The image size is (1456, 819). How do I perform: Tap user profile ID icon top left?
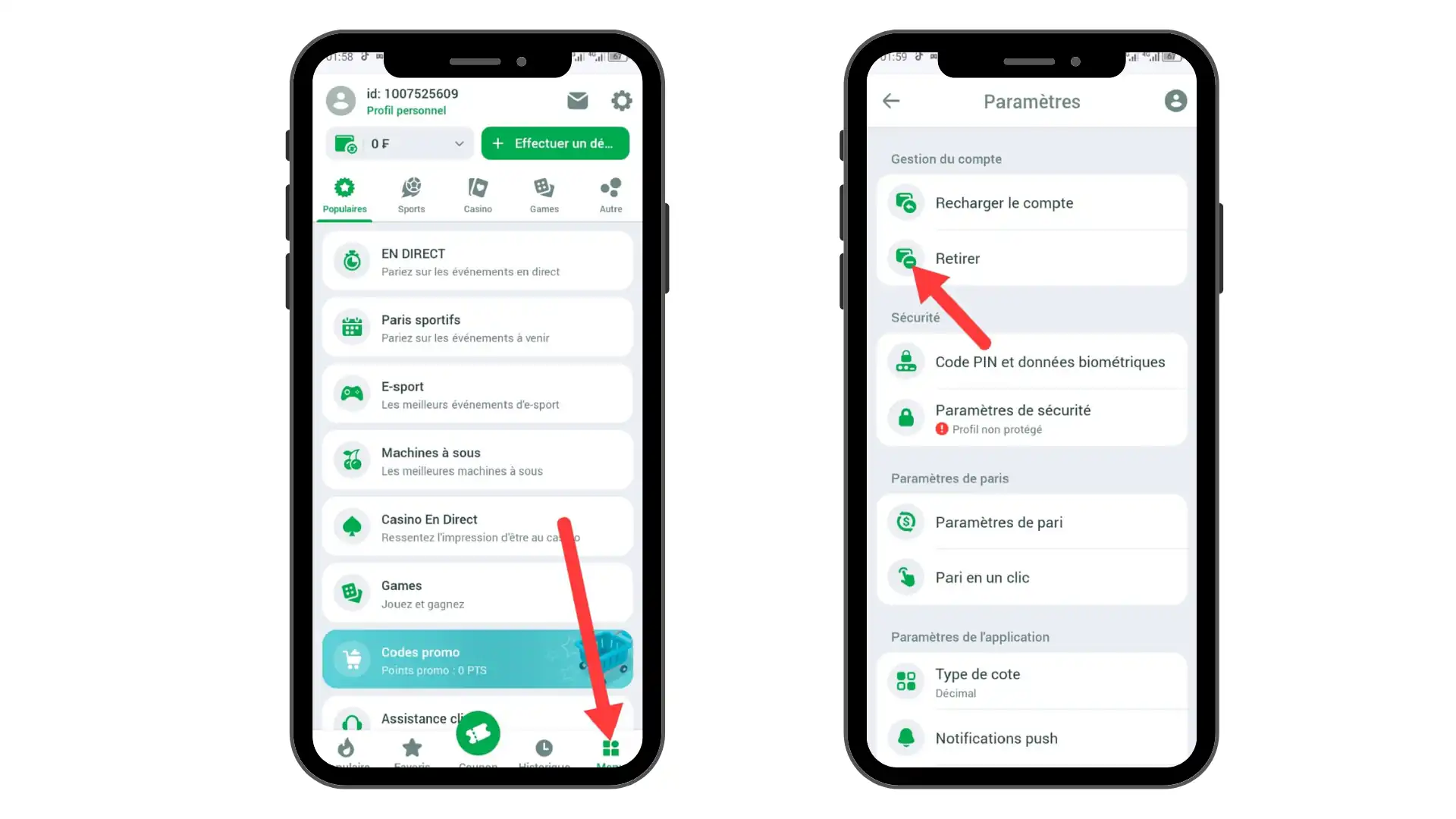(340, 100)
